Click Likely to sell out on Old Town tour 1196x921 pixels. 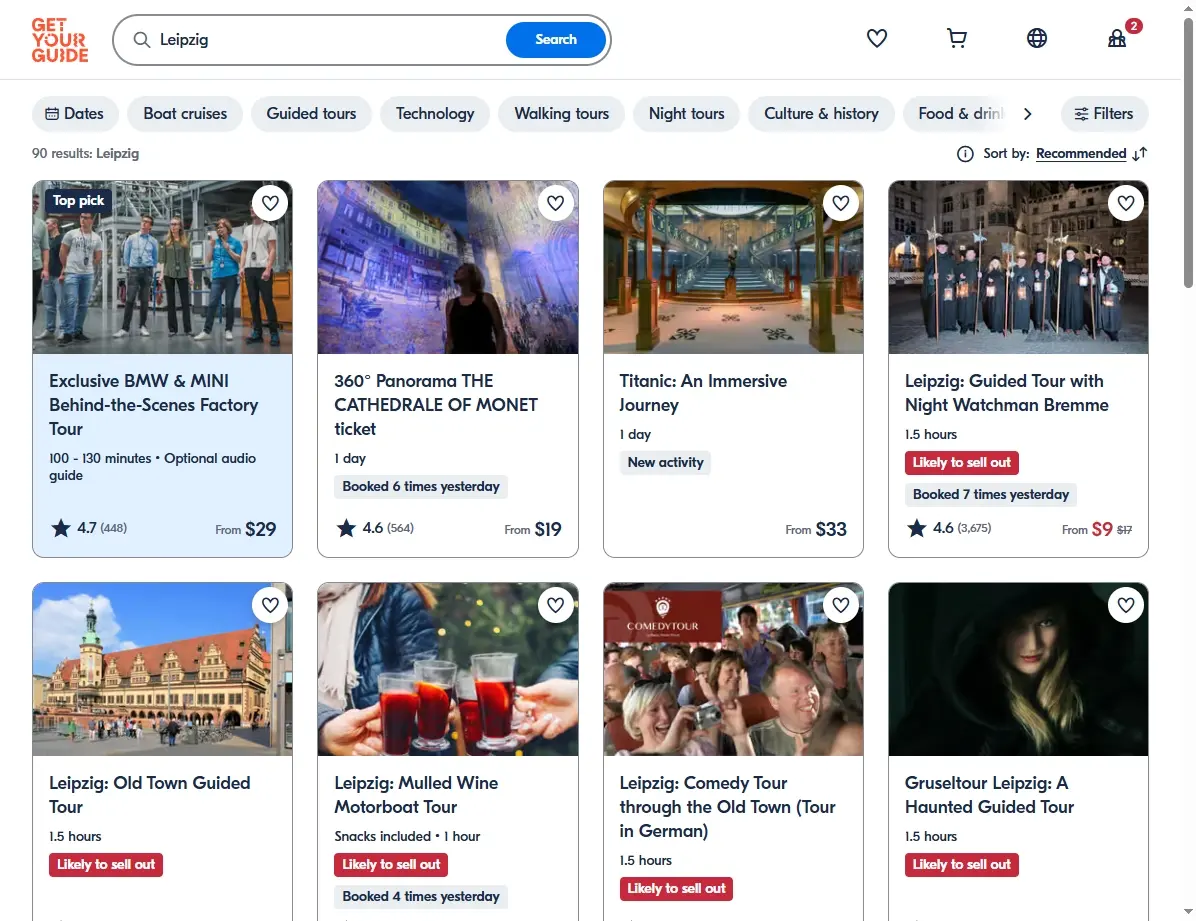[106, 865]
